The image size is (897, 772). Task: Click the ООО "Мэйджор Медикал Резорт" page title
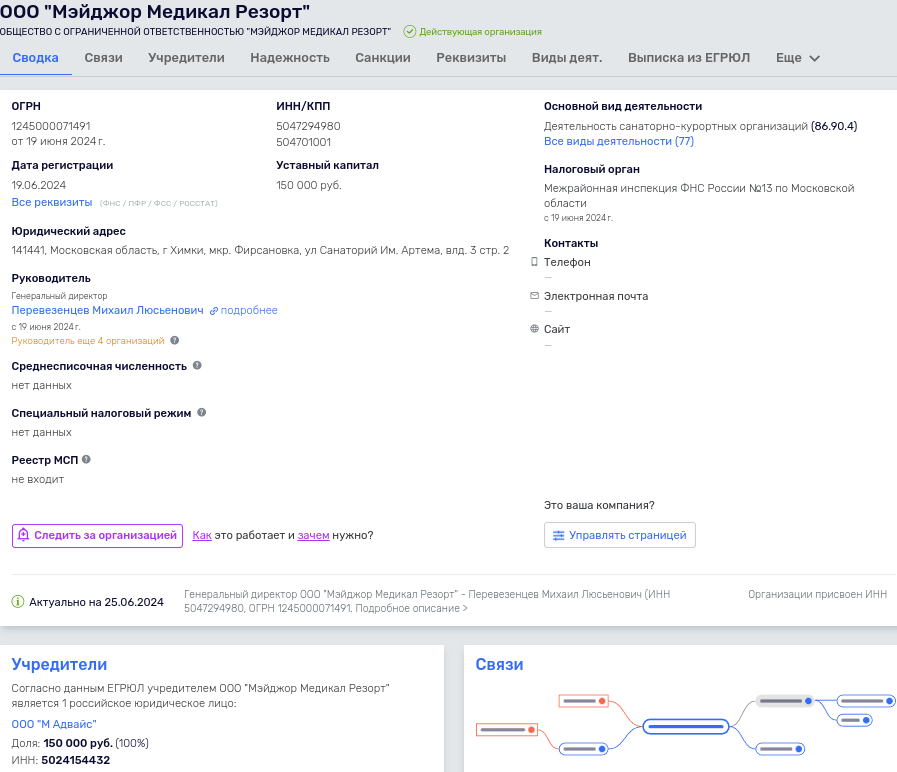click(155, 11)
